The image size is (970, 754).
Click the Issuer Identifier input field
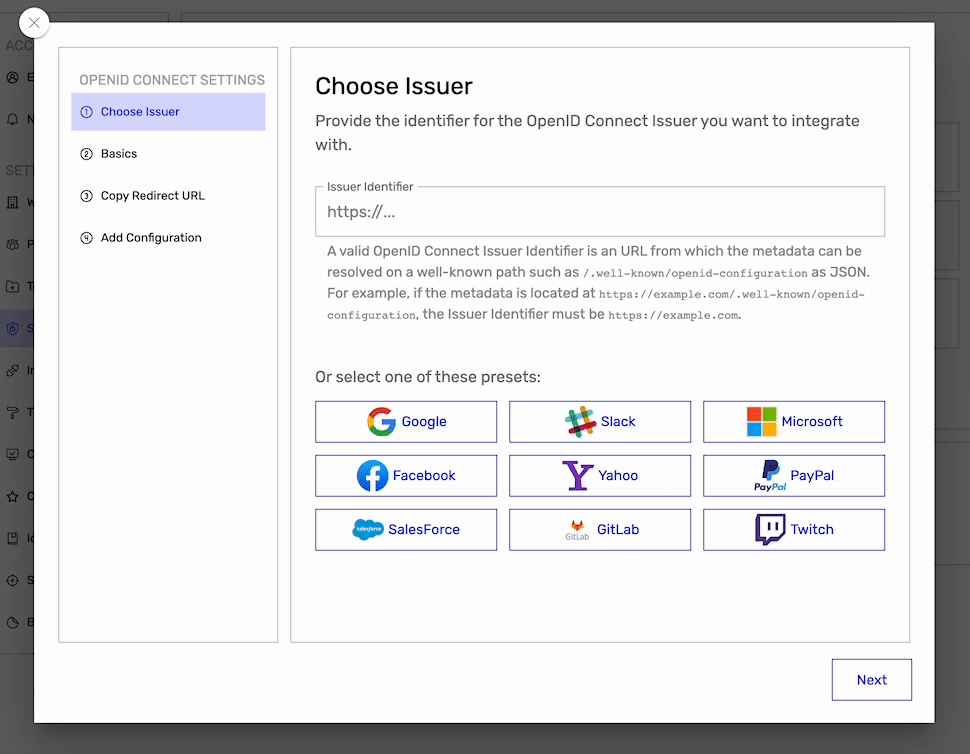(599, 212)
